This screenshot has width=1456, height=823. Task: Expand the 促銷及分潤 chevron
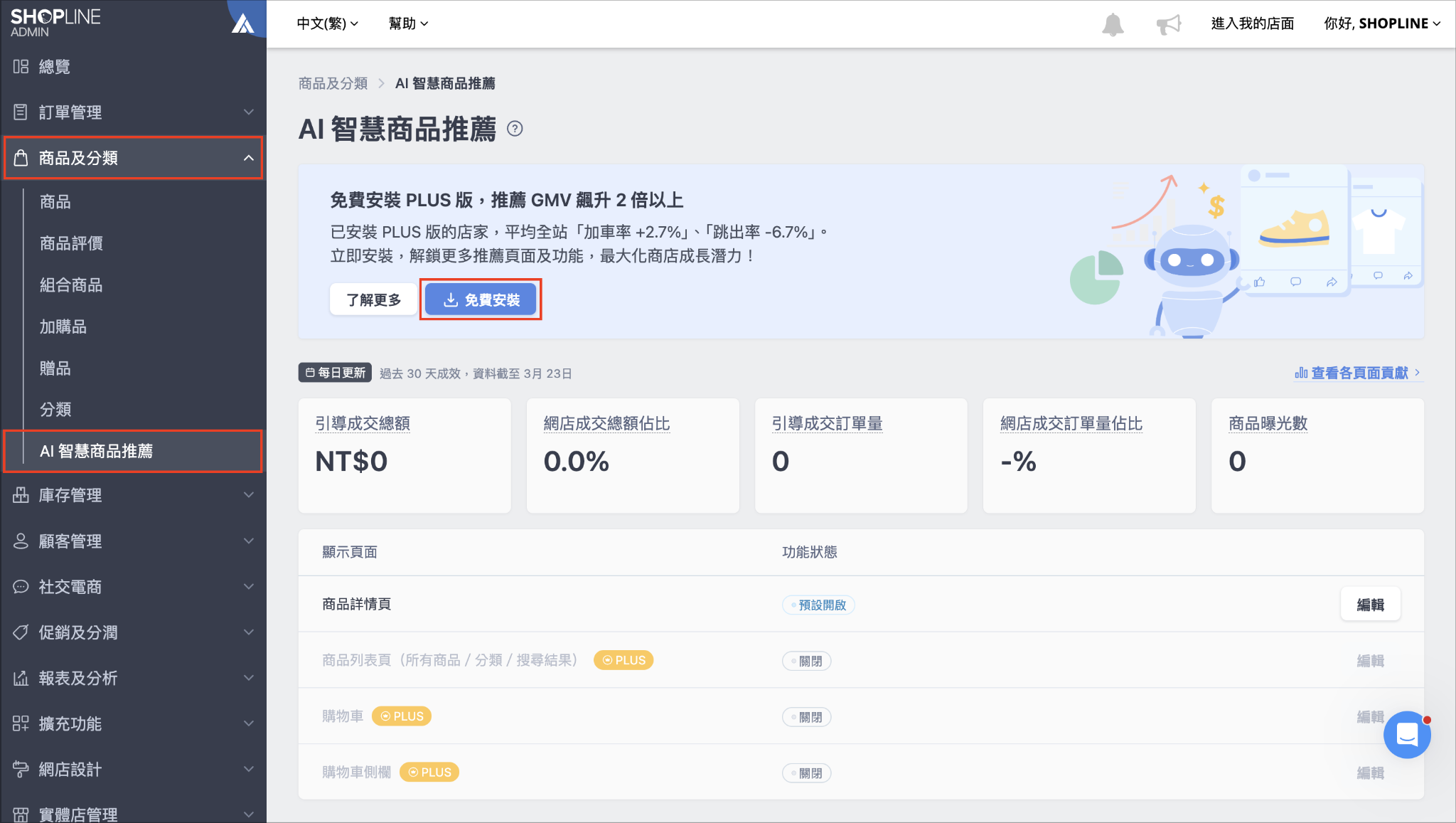point(248,632)
